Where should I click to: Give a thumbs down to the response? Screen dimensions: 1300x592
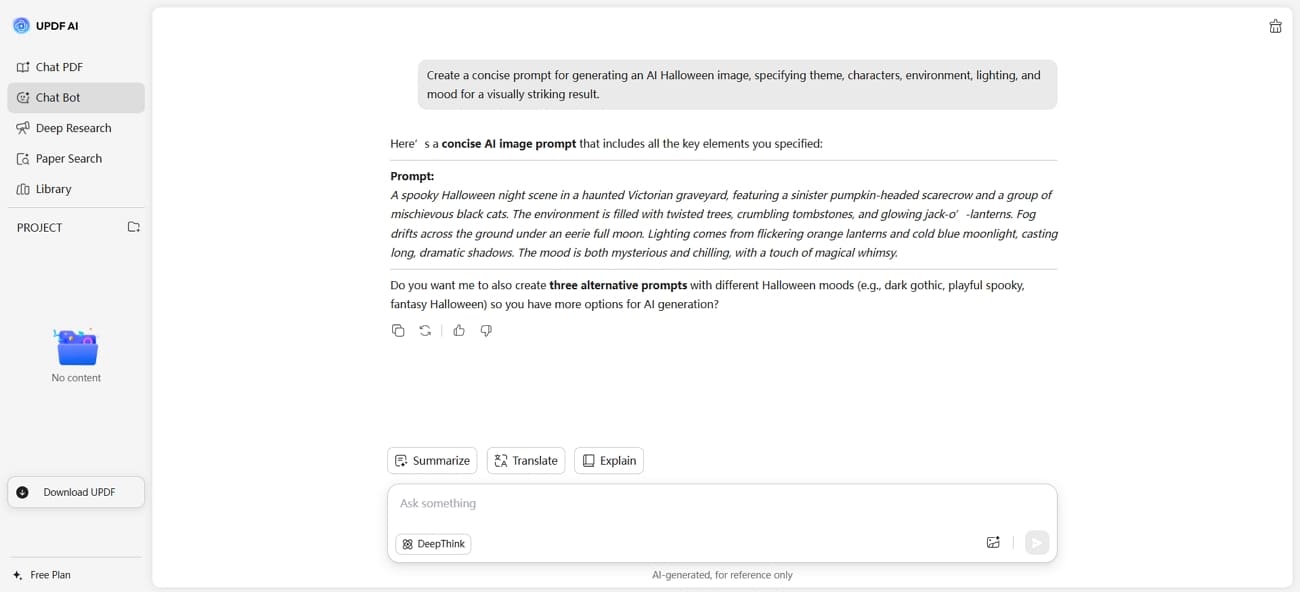click(486, 330)
